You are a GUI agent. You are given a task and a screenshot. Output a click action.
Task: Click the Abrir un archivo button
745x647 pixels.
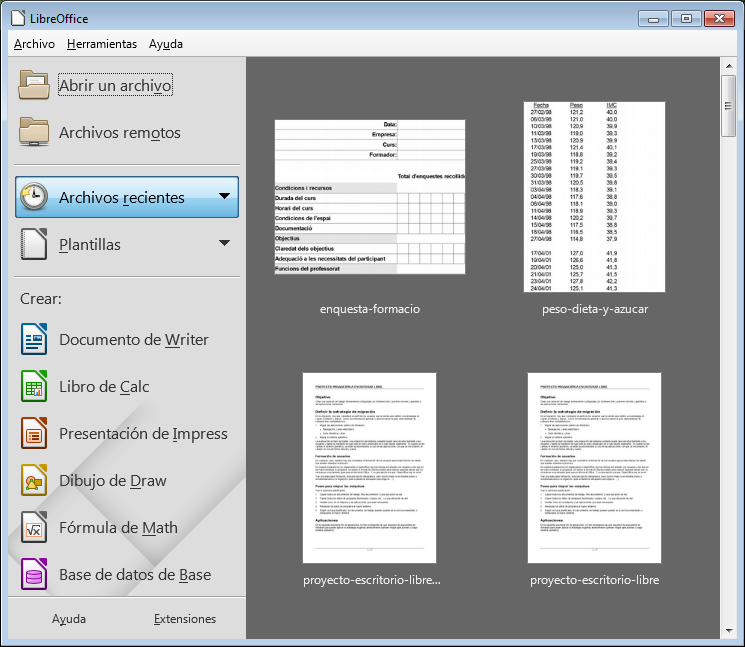coord(115,85)
